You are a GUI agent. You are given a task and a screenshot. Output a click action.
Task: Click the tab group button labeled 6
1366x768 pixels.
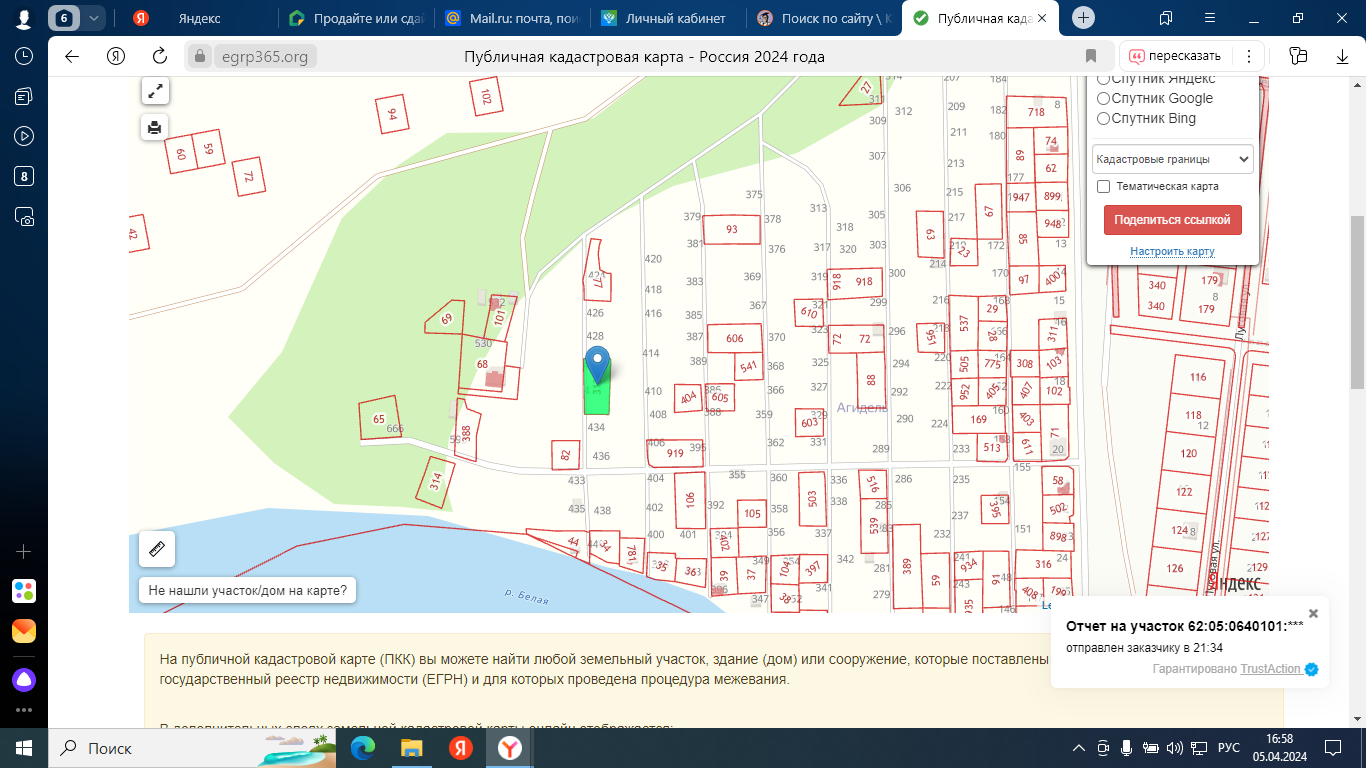(65, 18)
